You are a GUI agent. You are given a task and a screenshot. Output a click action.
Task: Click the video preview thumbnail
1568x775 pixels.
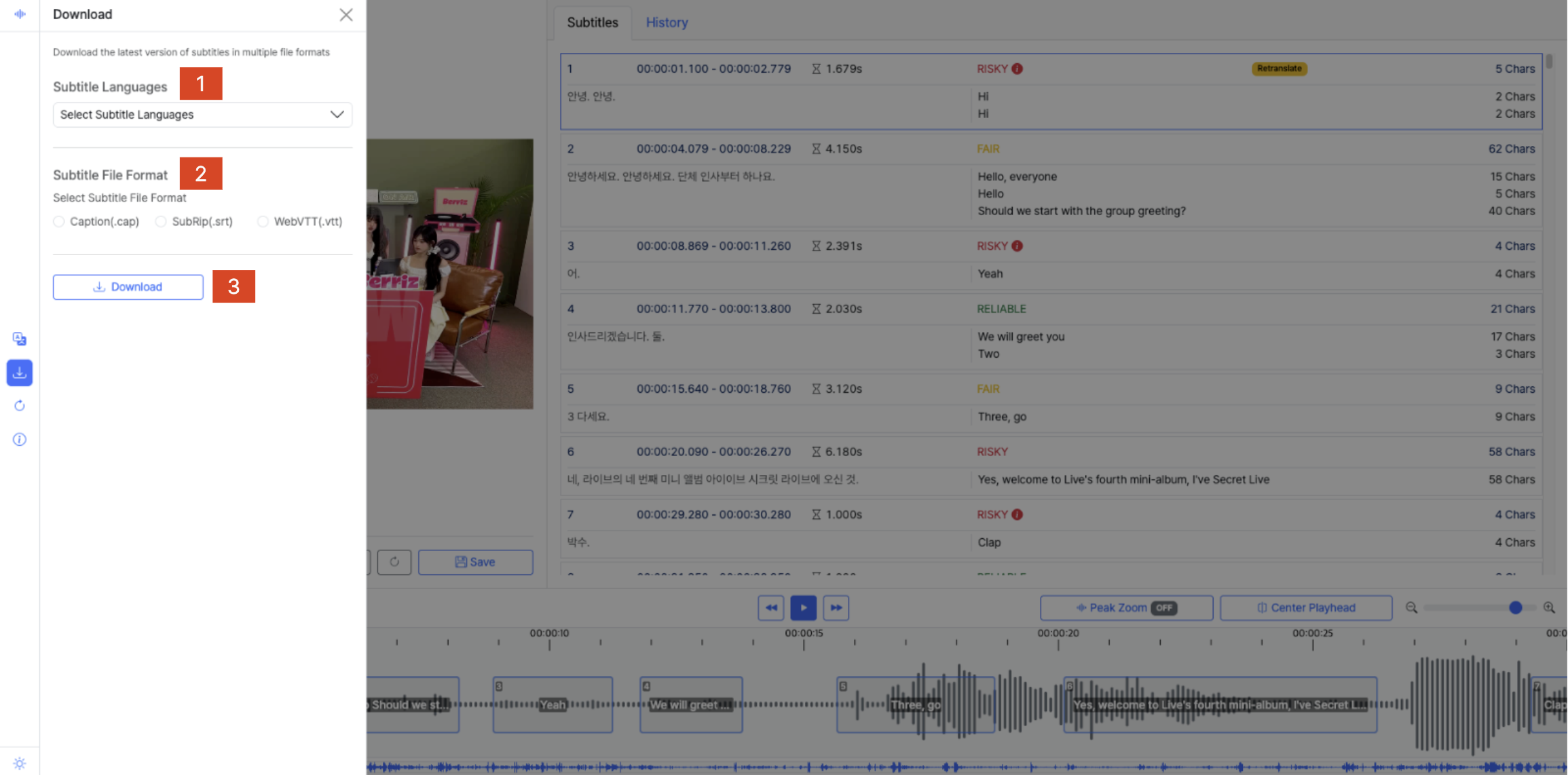pos(450,273)
